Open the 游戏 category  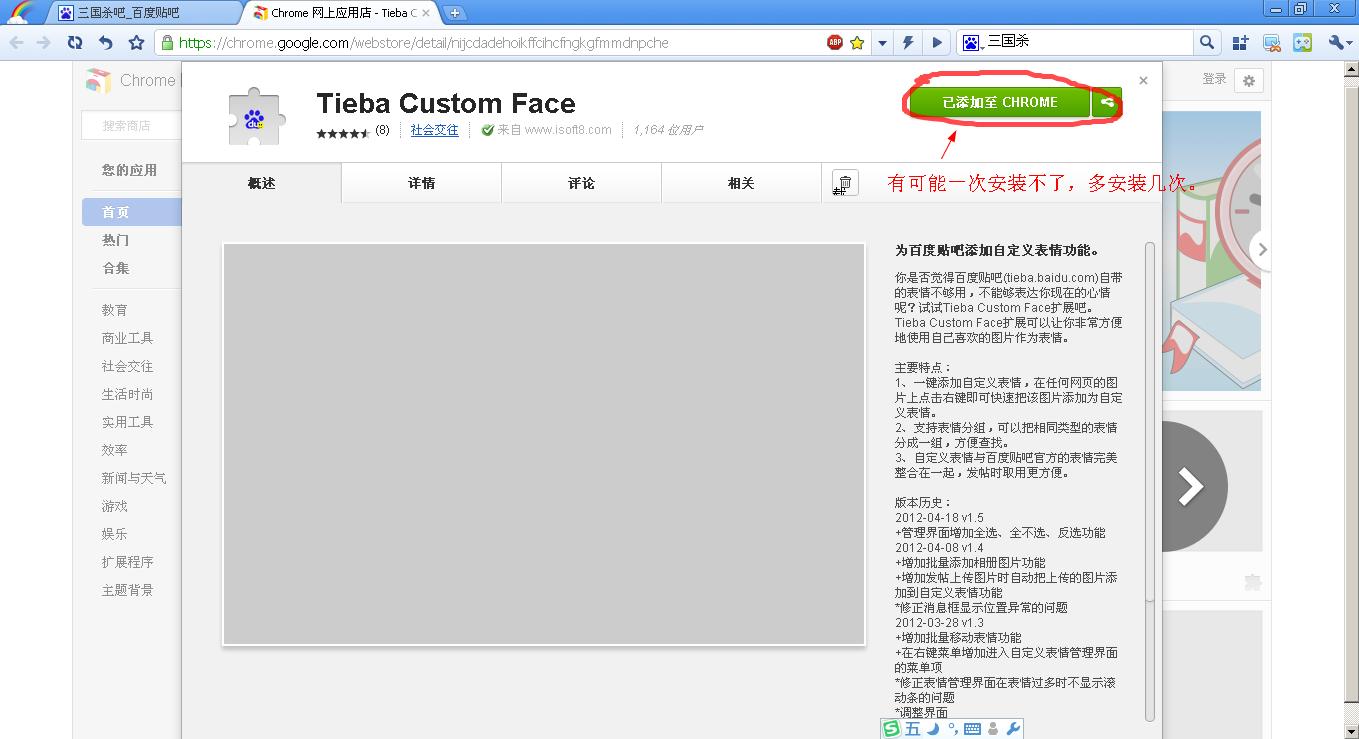click(115, 506)
